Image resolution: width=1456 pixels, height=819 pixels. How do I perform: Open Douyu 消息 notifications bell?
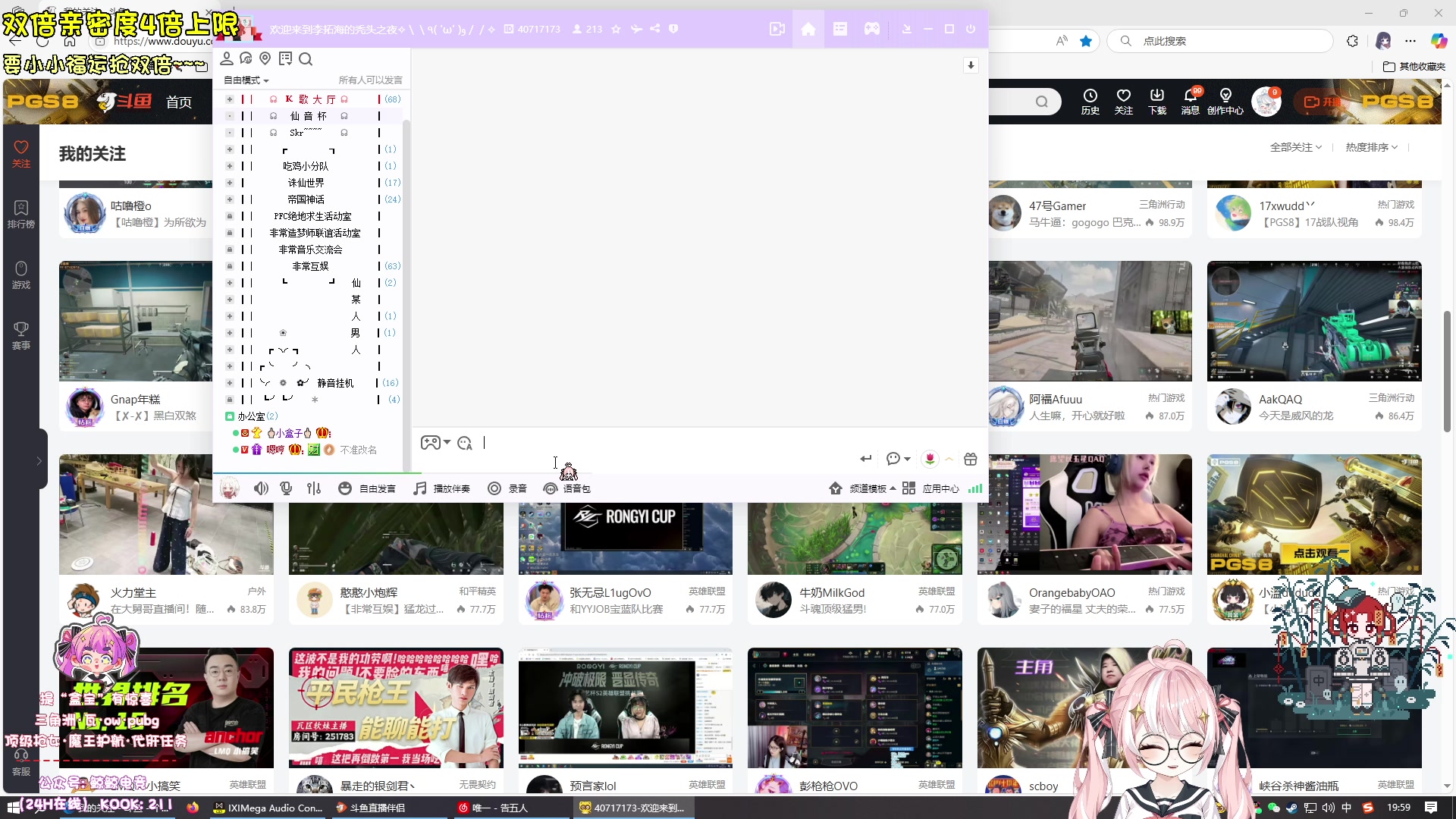tap(1191, 101)
